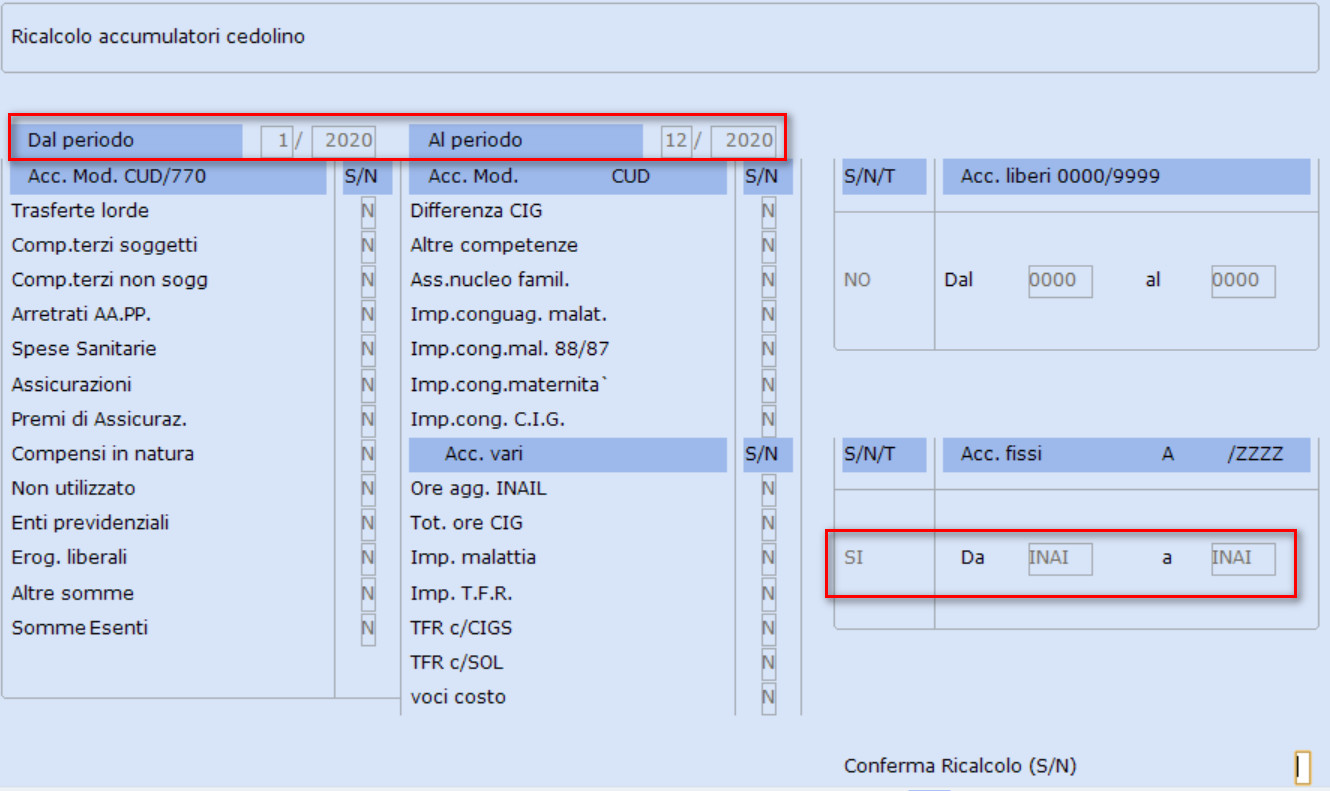Focus the TFR c/CIGS S/N field
The image size is (1330, 791).
coord(768,628)
